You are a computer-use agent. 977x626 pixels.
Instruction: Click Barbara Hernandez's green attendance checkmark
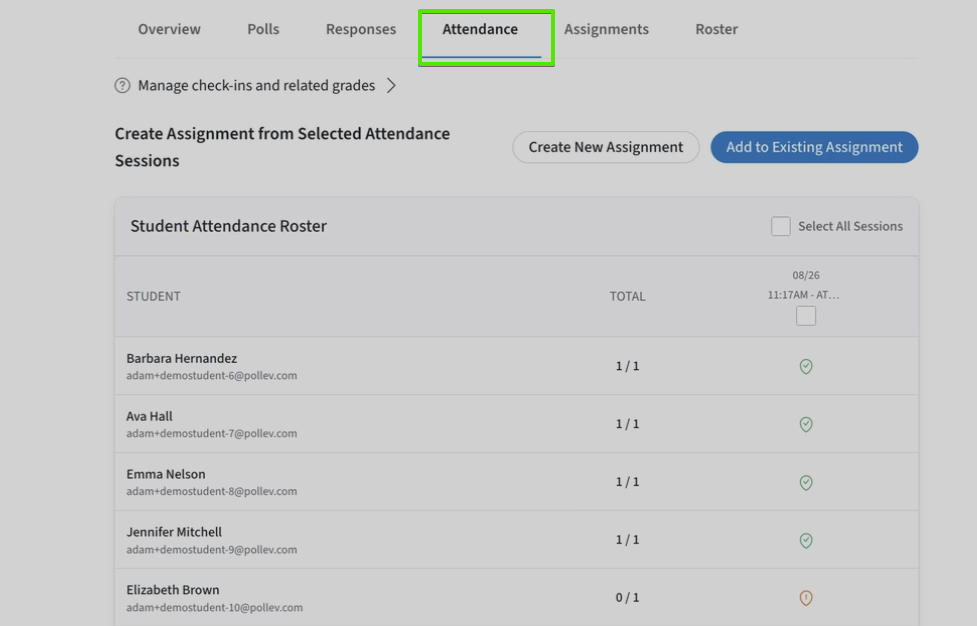806,366
